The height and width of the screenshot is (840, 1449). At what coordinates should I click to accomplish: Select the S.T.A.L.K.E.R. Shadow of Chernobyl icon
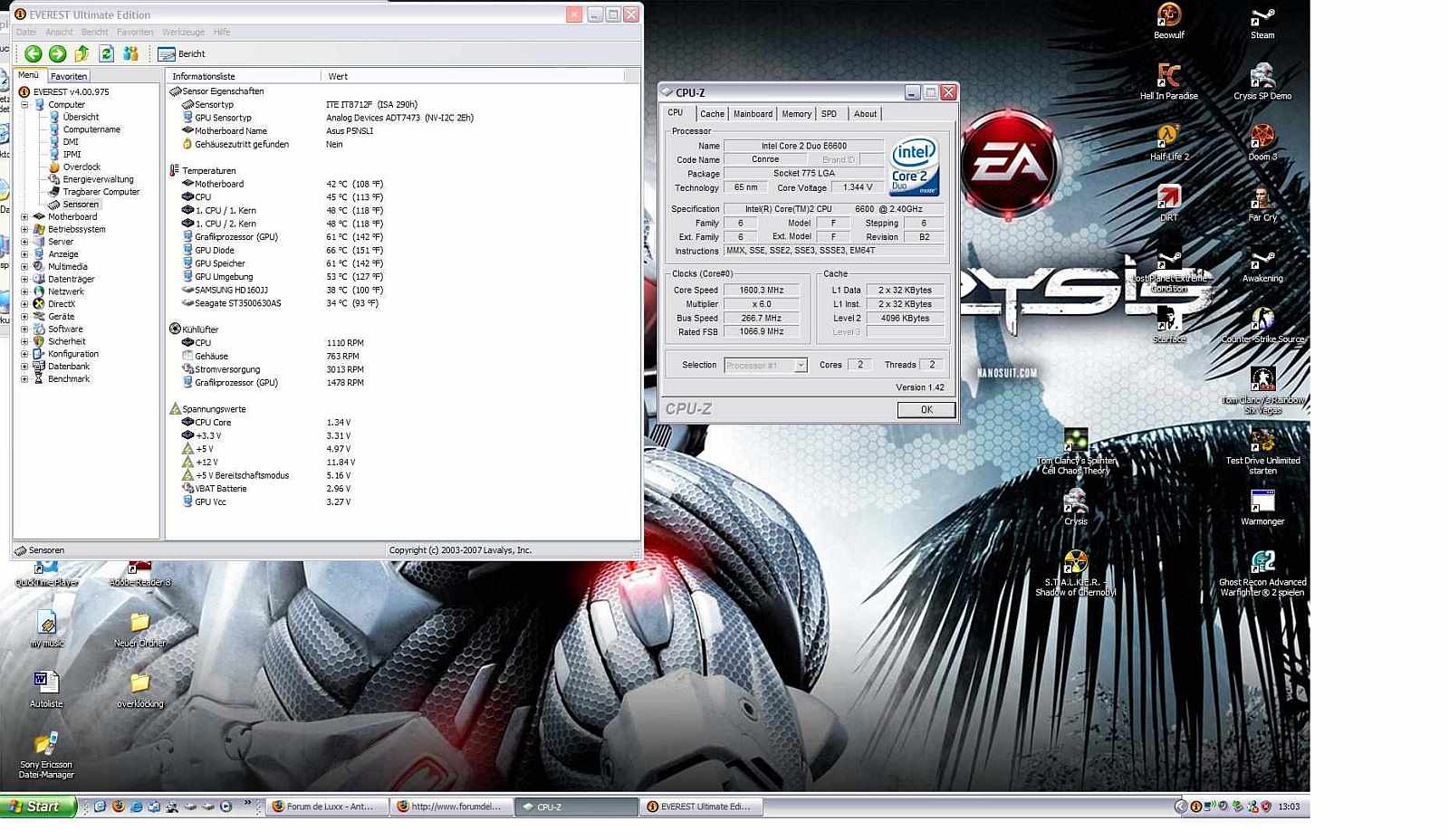1076,573
